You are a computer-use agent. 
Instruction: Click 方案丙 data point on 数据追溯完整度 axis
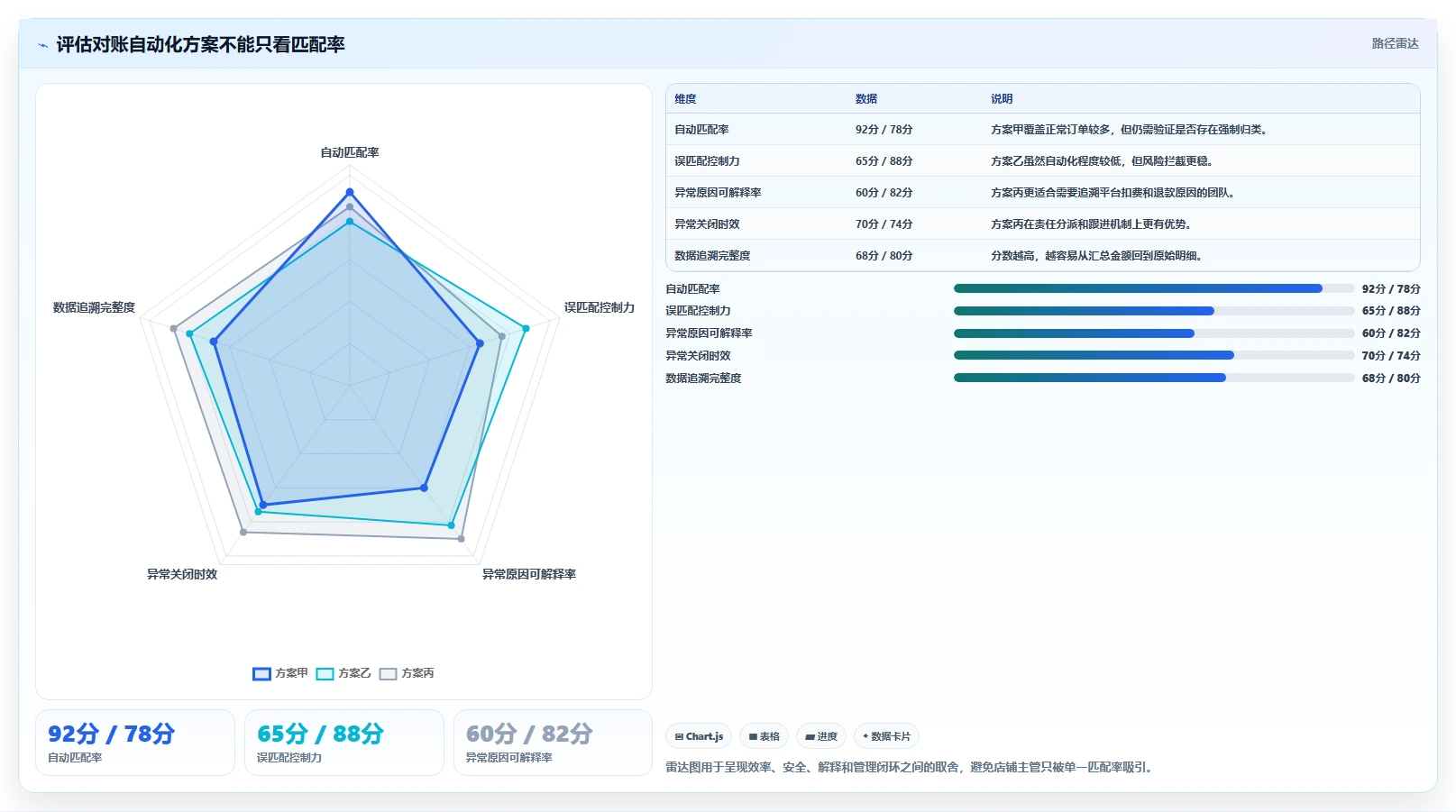pos(174,328)
